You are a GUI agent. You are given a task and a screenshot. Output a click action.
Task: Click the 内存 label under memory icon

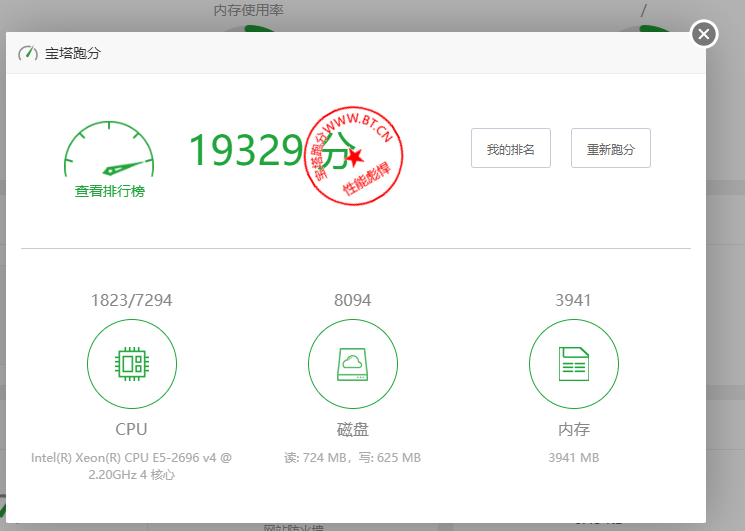[x=573, y=429]
